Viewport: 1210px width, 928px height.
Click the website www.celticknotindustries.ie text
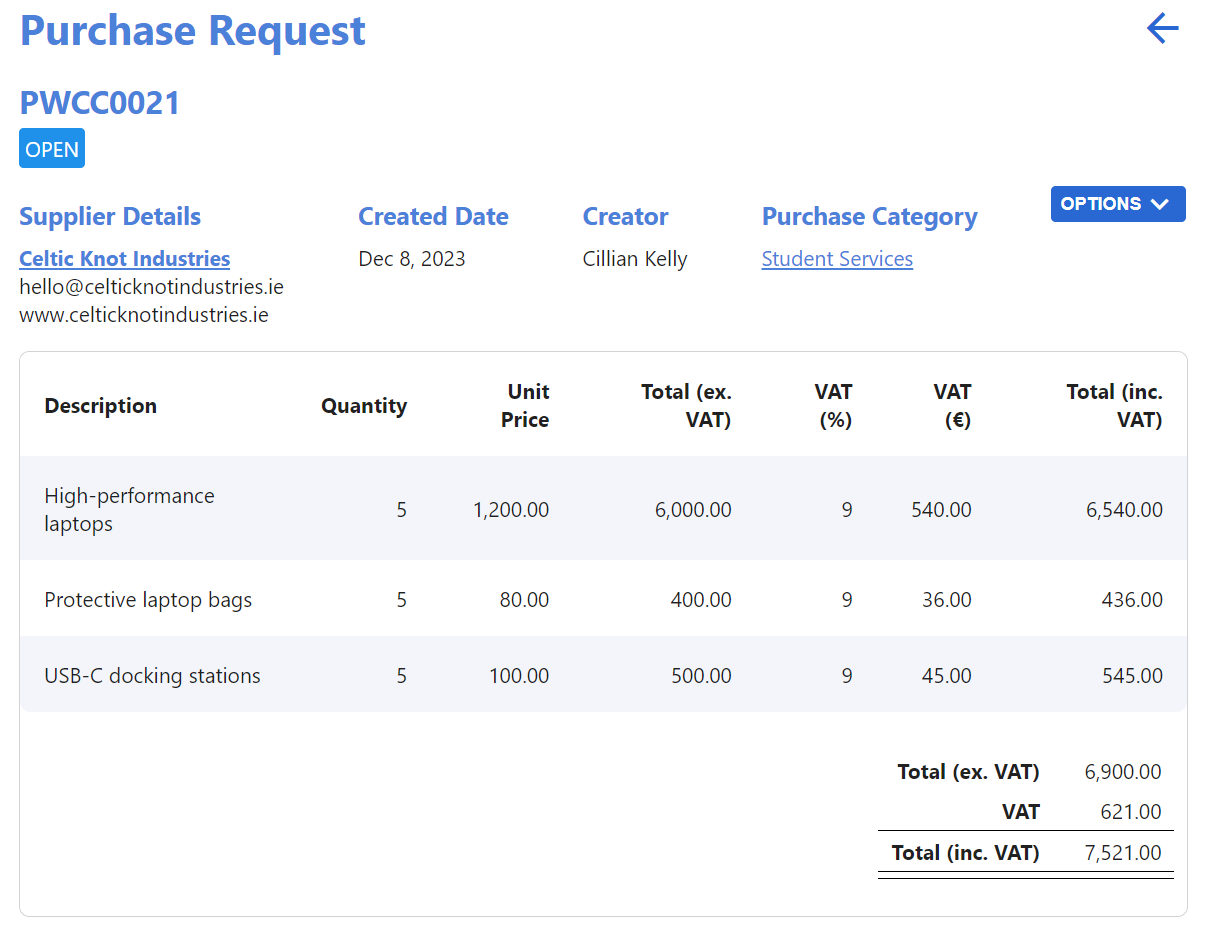click(144, 315)
